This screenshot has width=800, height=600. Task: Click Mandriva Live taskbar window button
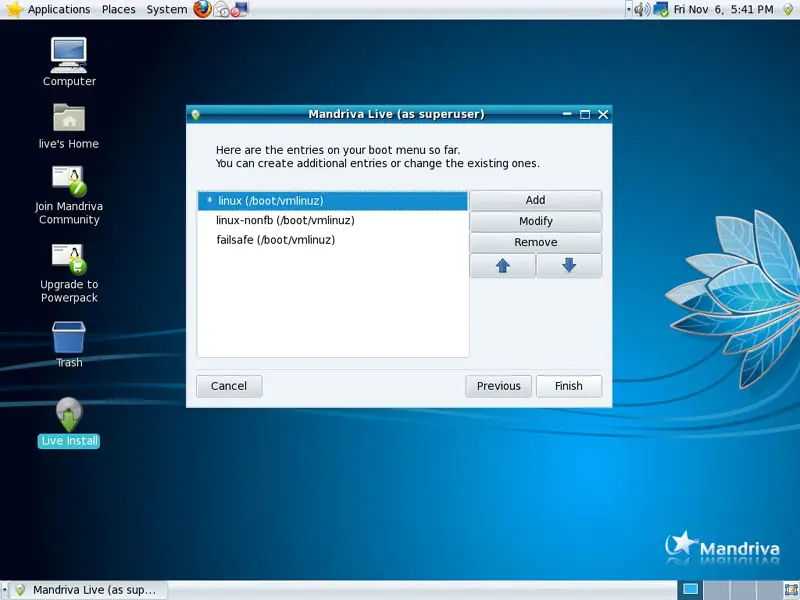pos(89,590)
